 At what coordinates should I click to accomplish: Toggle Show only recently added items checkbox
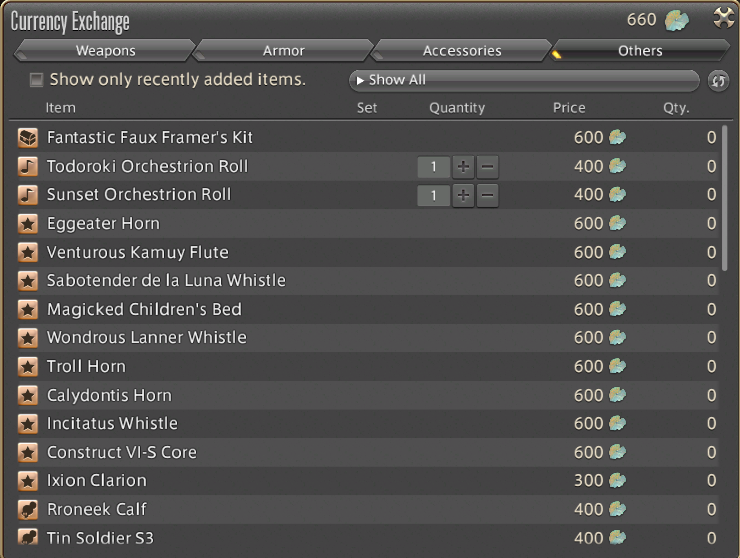[x=36, y=79]
